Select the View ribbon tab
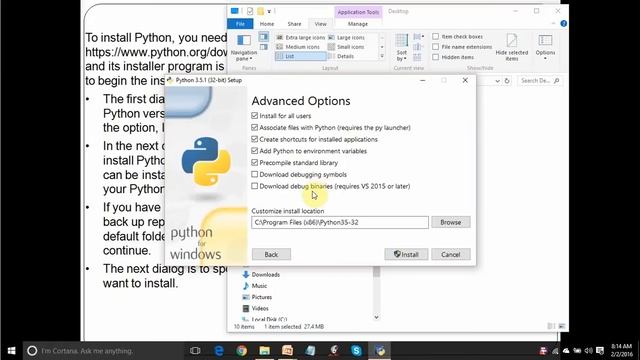 320,24
